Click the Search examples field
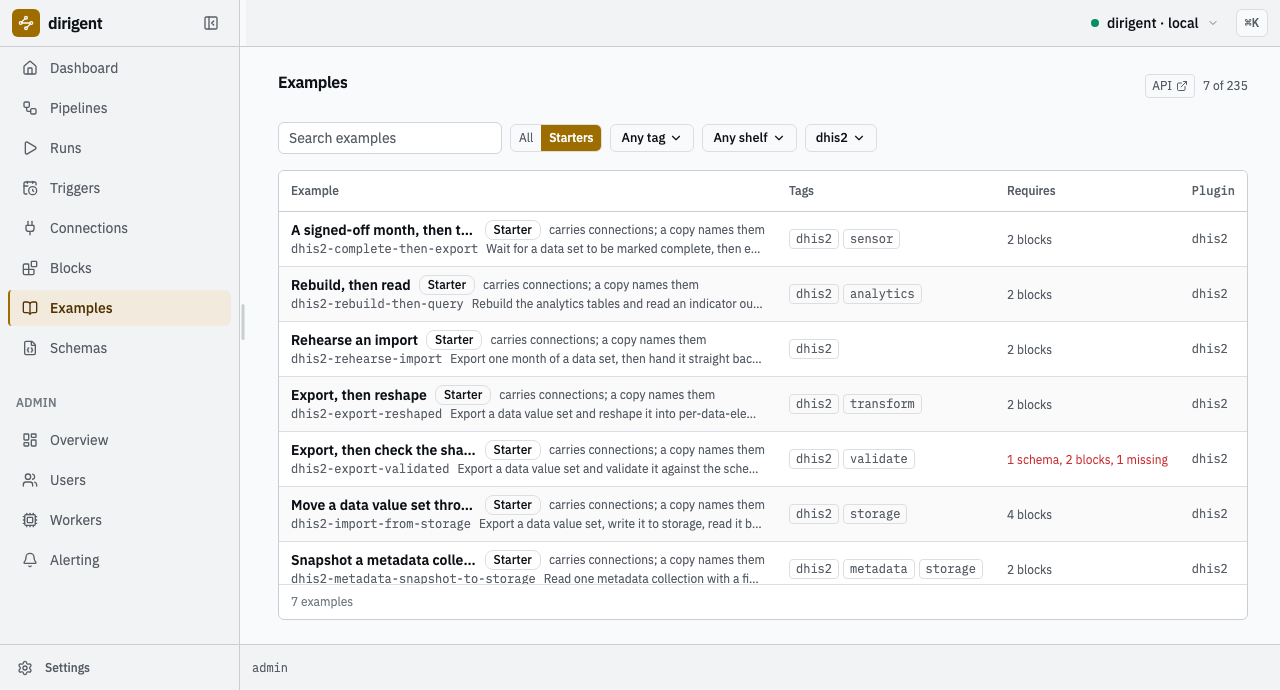The width and height of the screenshot is (1280, 690). [x=390, y=138]
